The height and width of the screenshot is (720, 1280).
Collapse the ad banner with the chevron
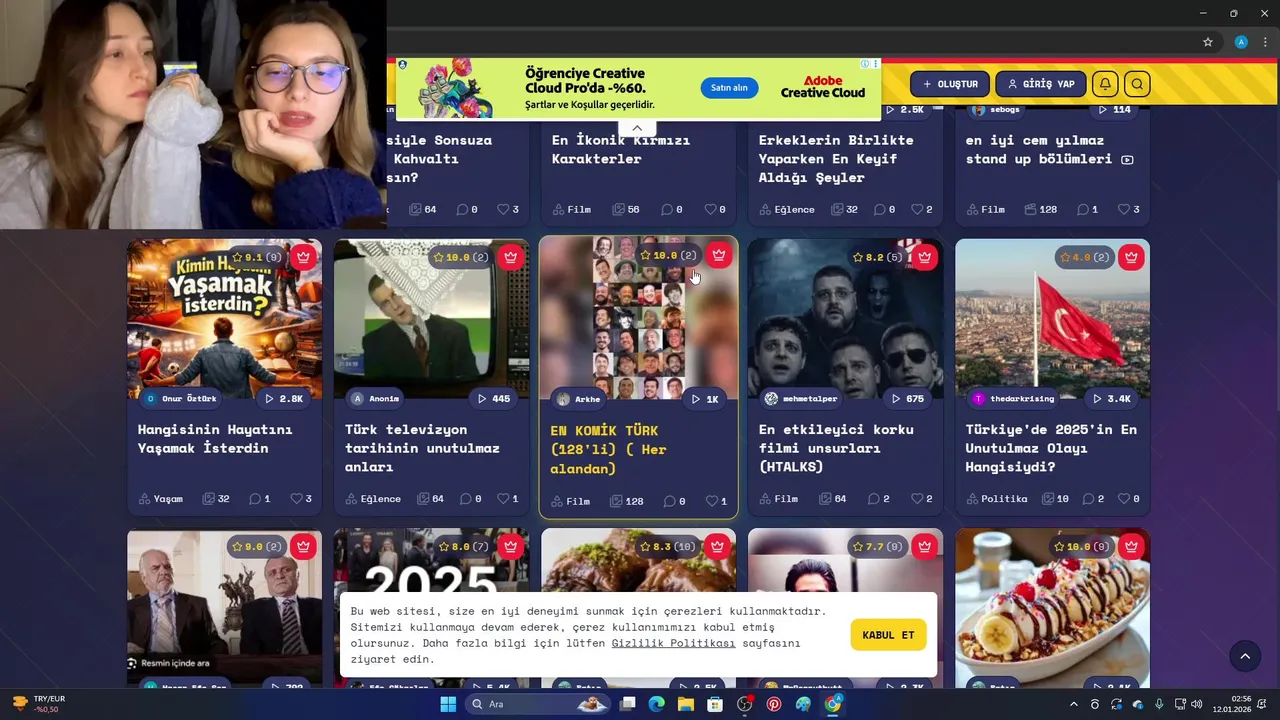[637, 128]
